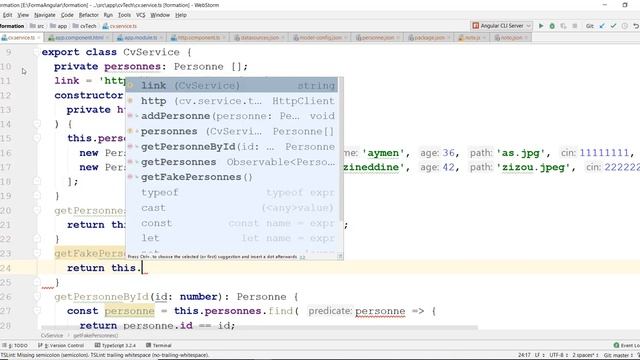Close the cv.service.ts editor tab
This screenshot has width=640, height=360.
coord(39,38)
